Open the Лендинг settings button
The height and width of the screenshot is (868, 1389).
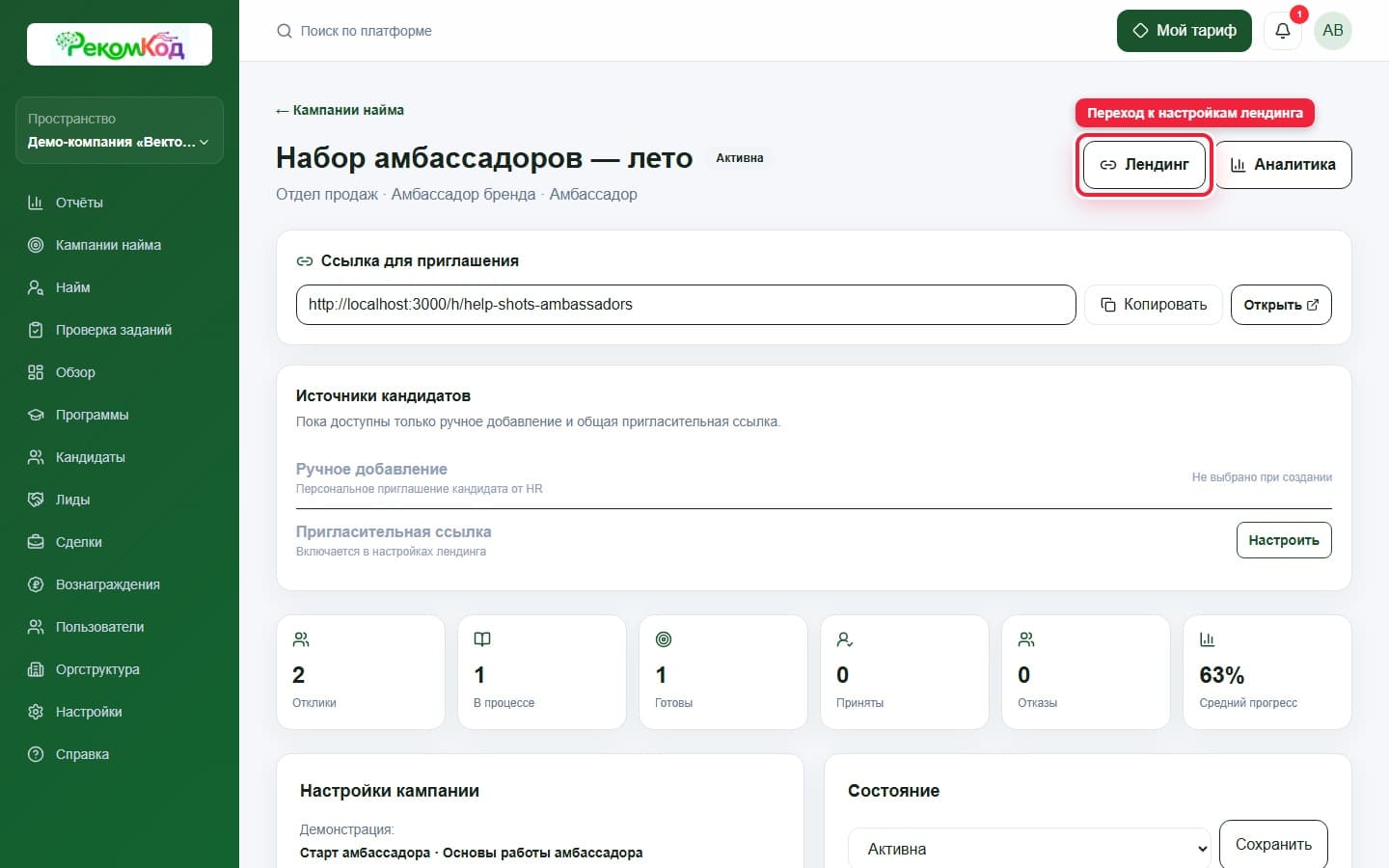[x=1144, y=165]
